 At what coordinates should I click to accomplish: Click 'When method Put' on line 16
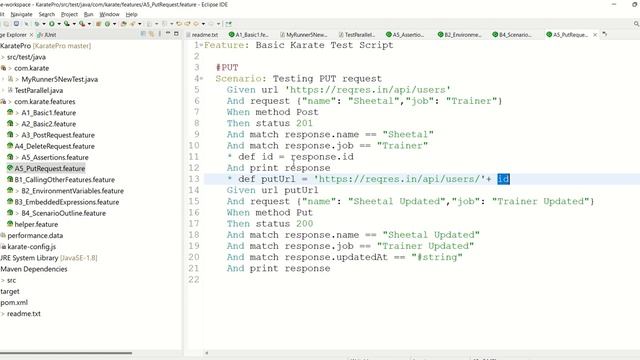point(270,213)
